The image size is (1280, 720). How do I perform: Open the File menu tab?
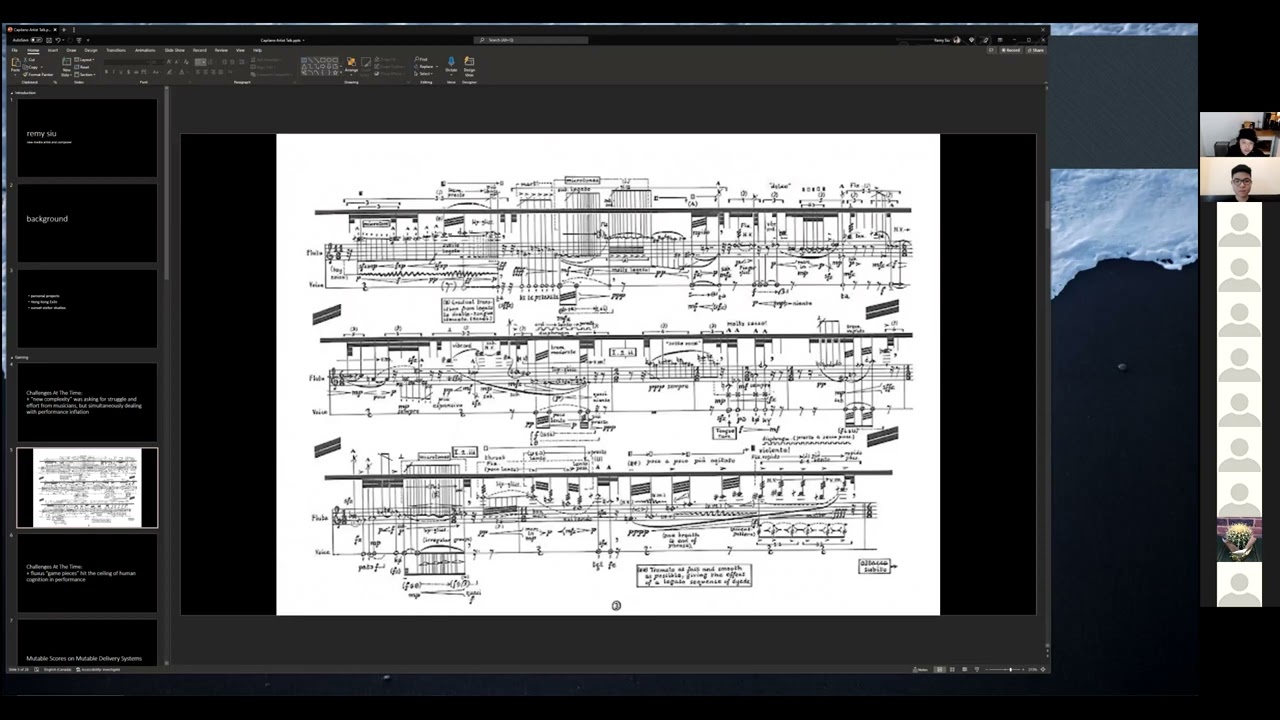pos(14,50)
